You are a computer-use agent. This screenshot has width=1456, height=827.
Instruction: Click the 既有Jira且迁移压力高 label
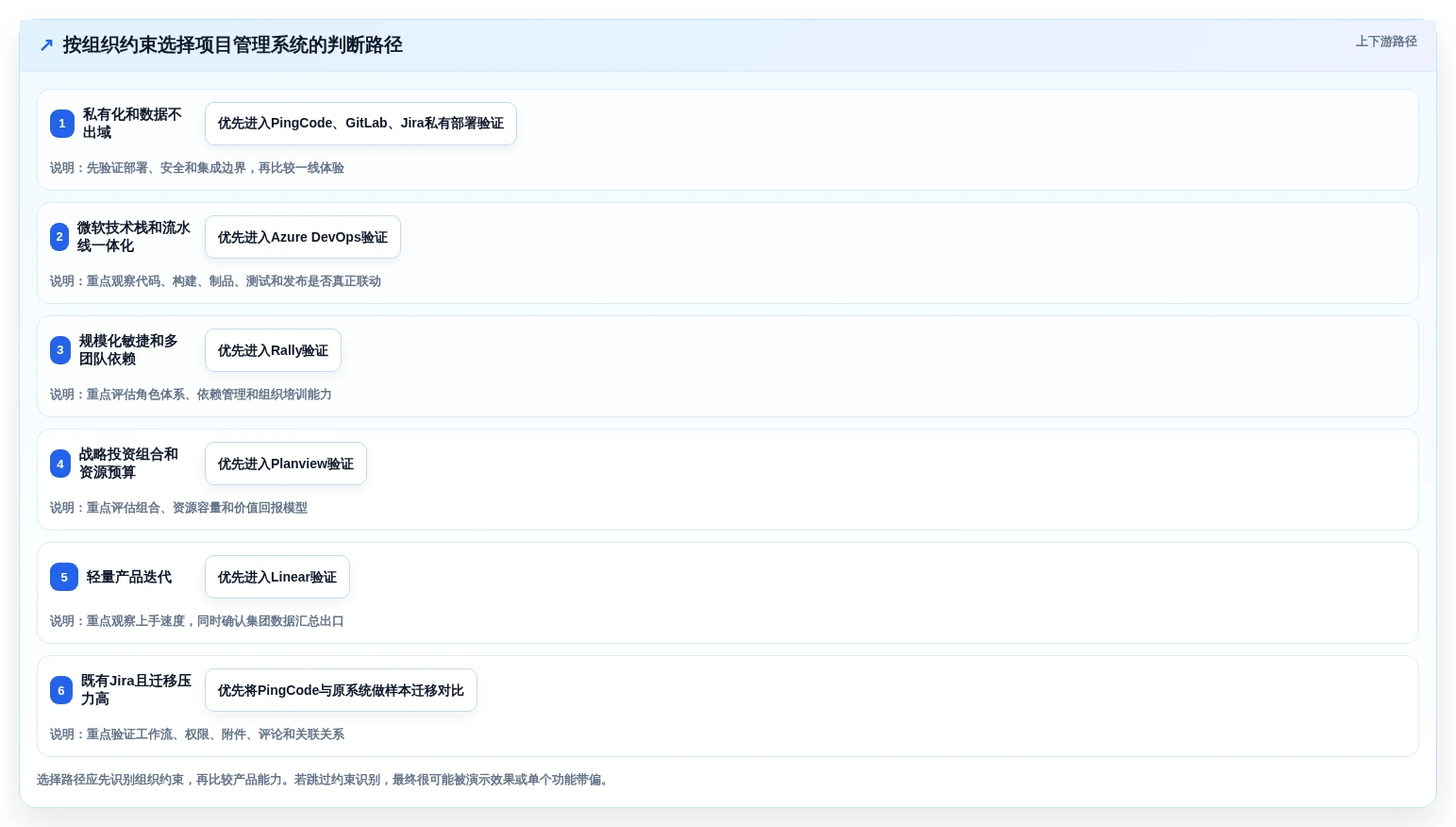pos(136,690)
